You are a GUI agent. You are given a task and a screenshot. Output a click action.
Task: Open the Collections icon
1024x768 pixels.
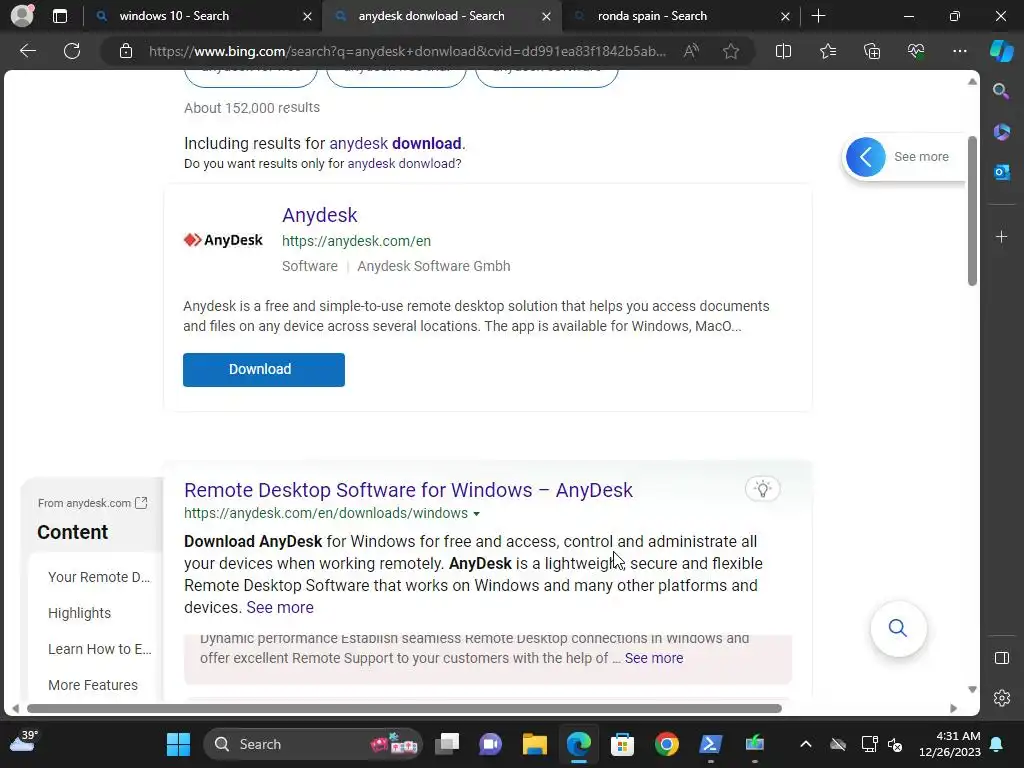point(872,51)
